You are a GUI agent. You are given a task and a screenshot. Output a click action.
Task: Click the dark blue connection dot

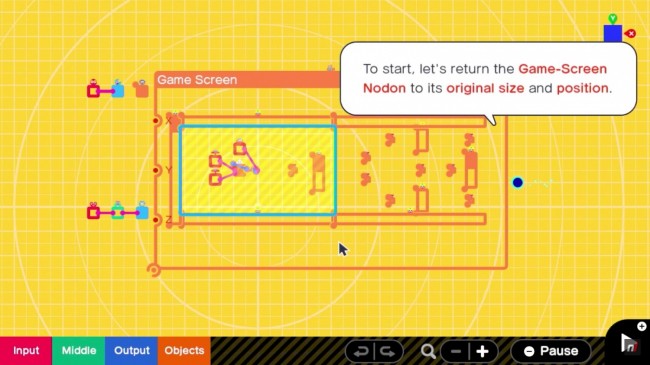[x=517, y=182]
